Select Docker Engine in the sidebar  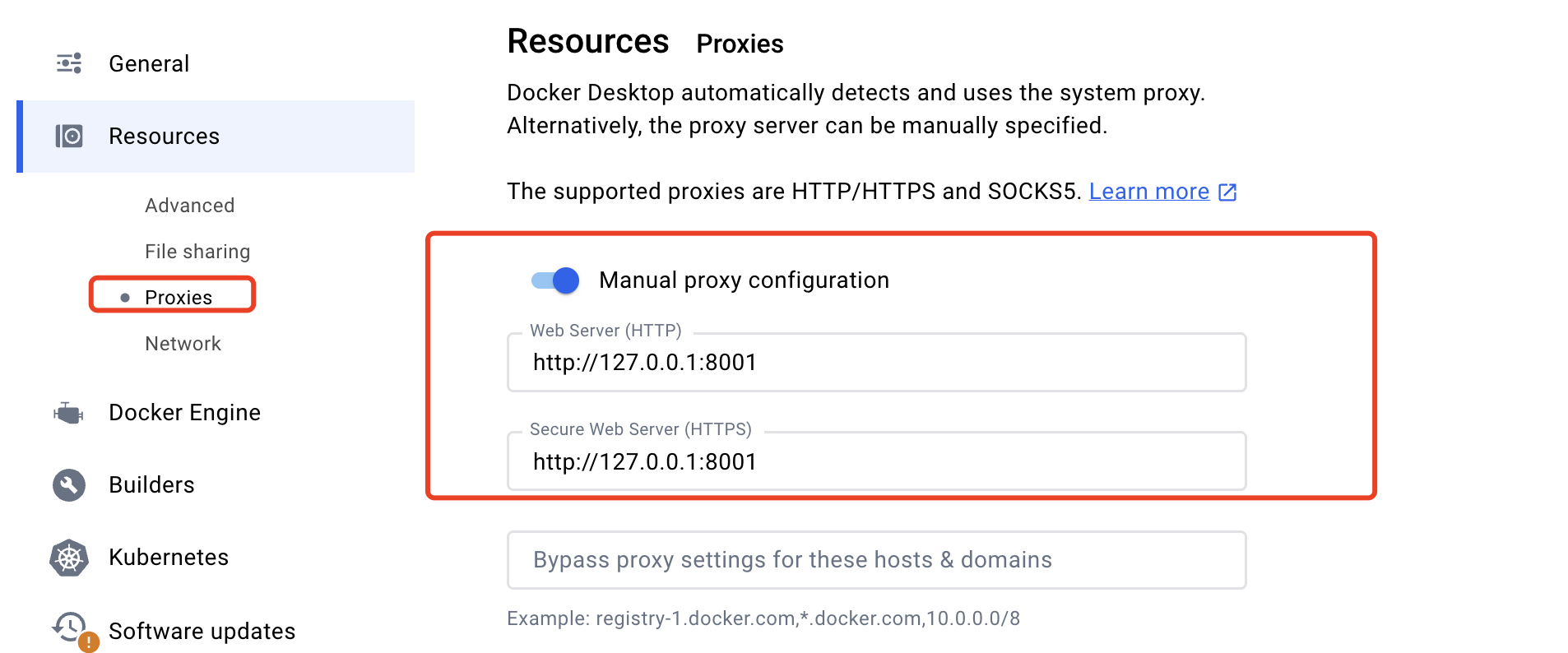pos(184,413)
